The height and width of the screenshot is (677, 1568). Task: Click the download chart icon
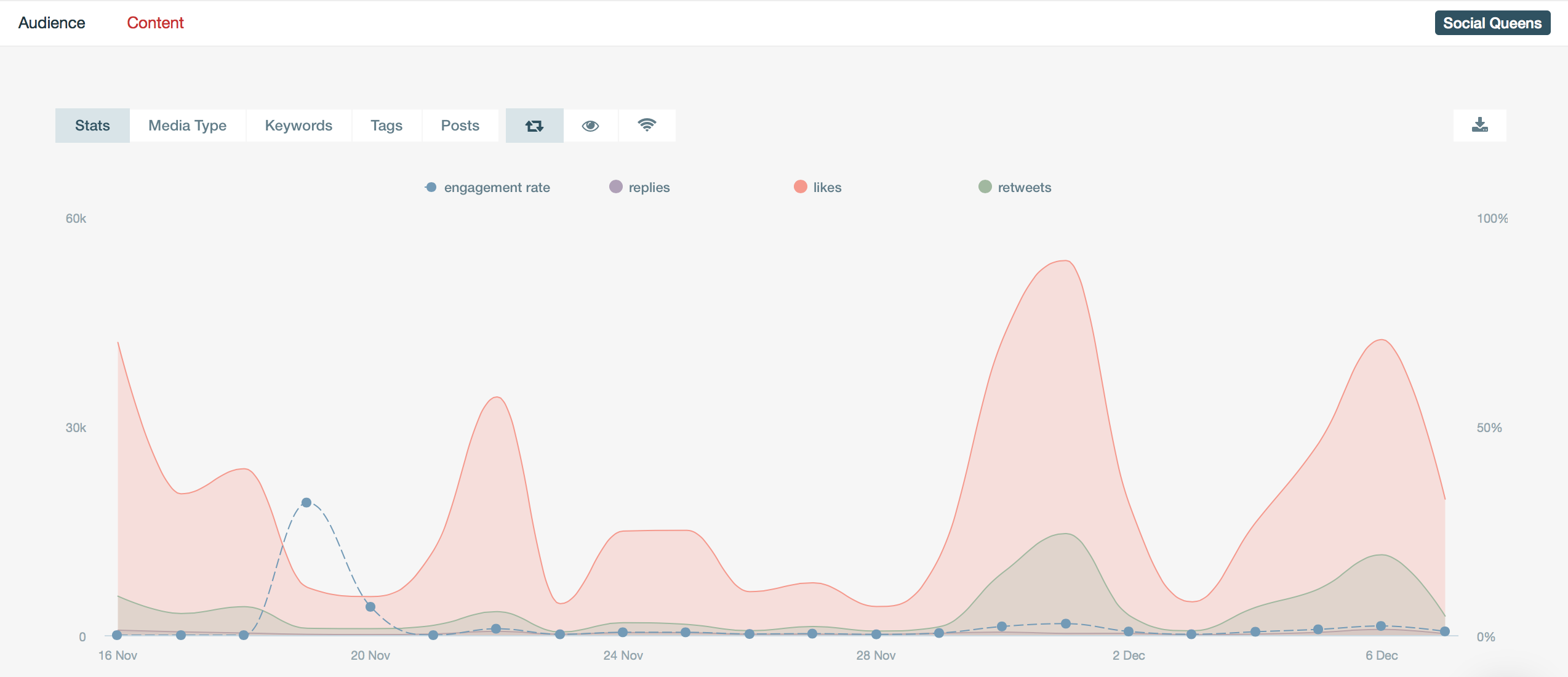point(1479,126)
